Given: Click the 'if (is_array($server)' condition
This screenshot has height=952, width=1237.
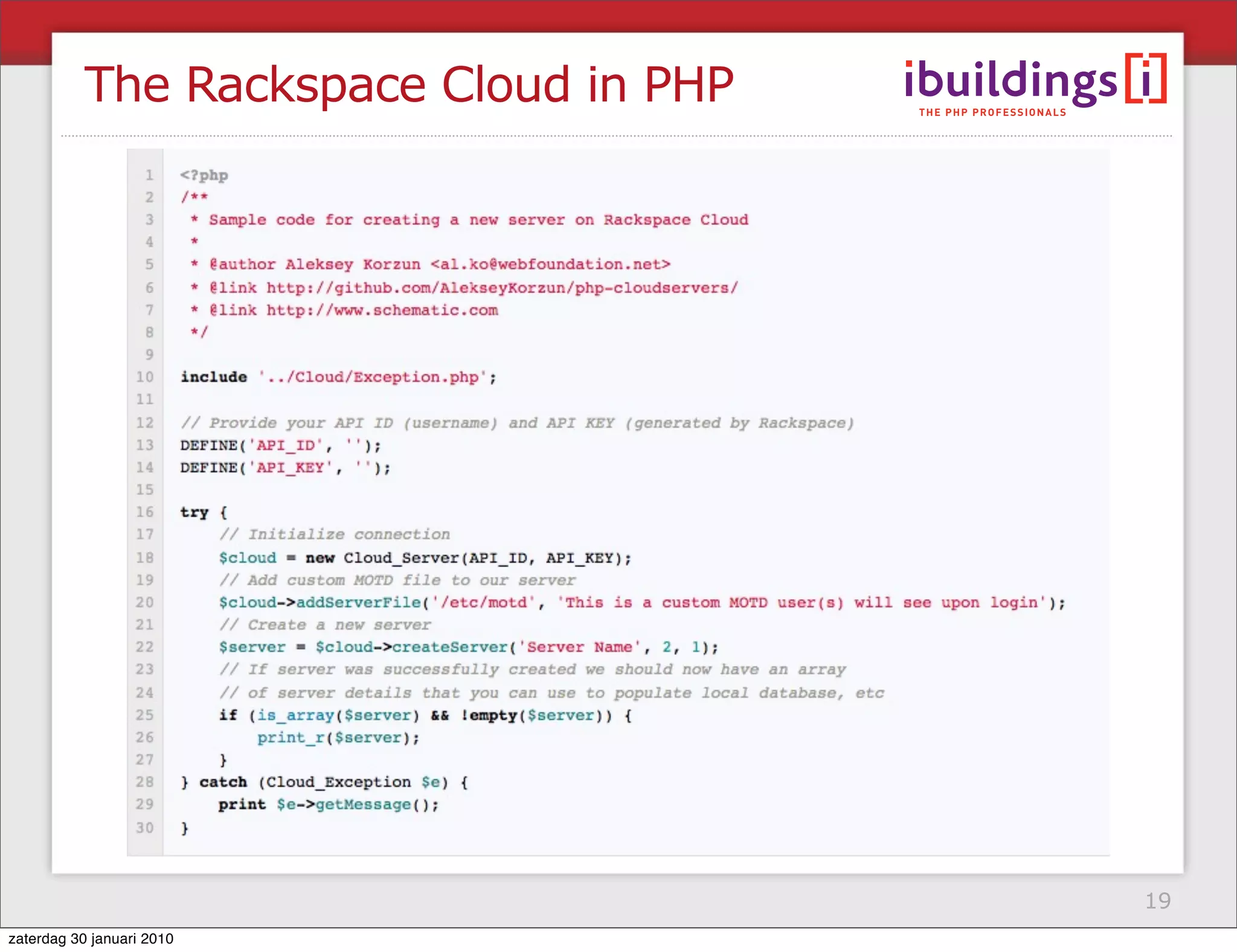Looking at the screenshot, I should click(x=425, y=715).
